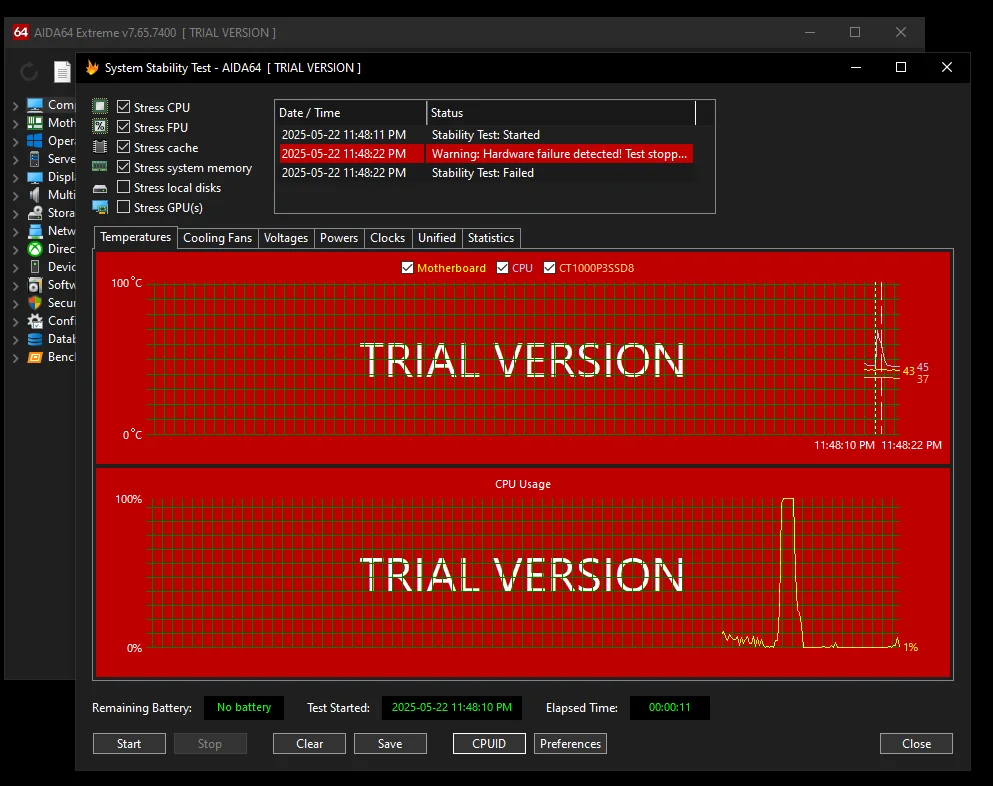Expand the Network tree node arrow
The image size is (993, 786).
[15, 231]
